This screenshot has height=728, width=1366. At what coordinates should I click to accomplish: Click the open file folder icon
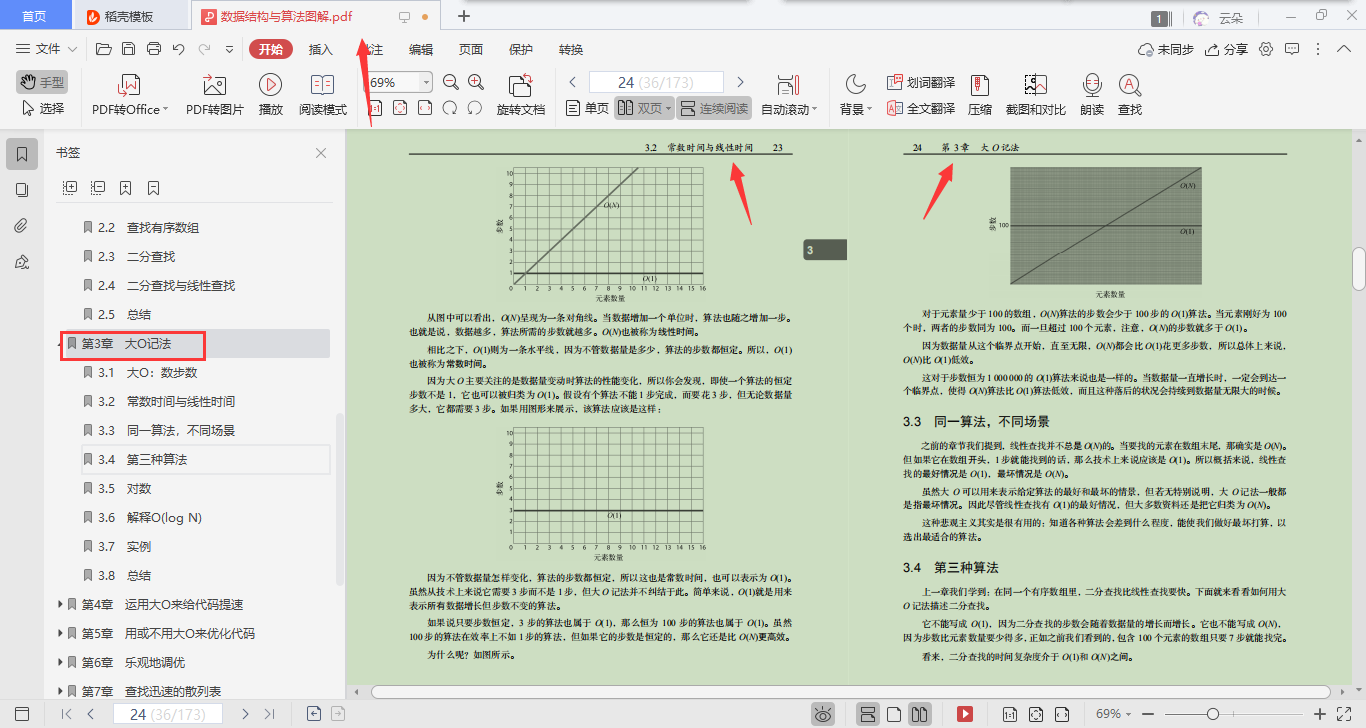click(x=103, y=49)
